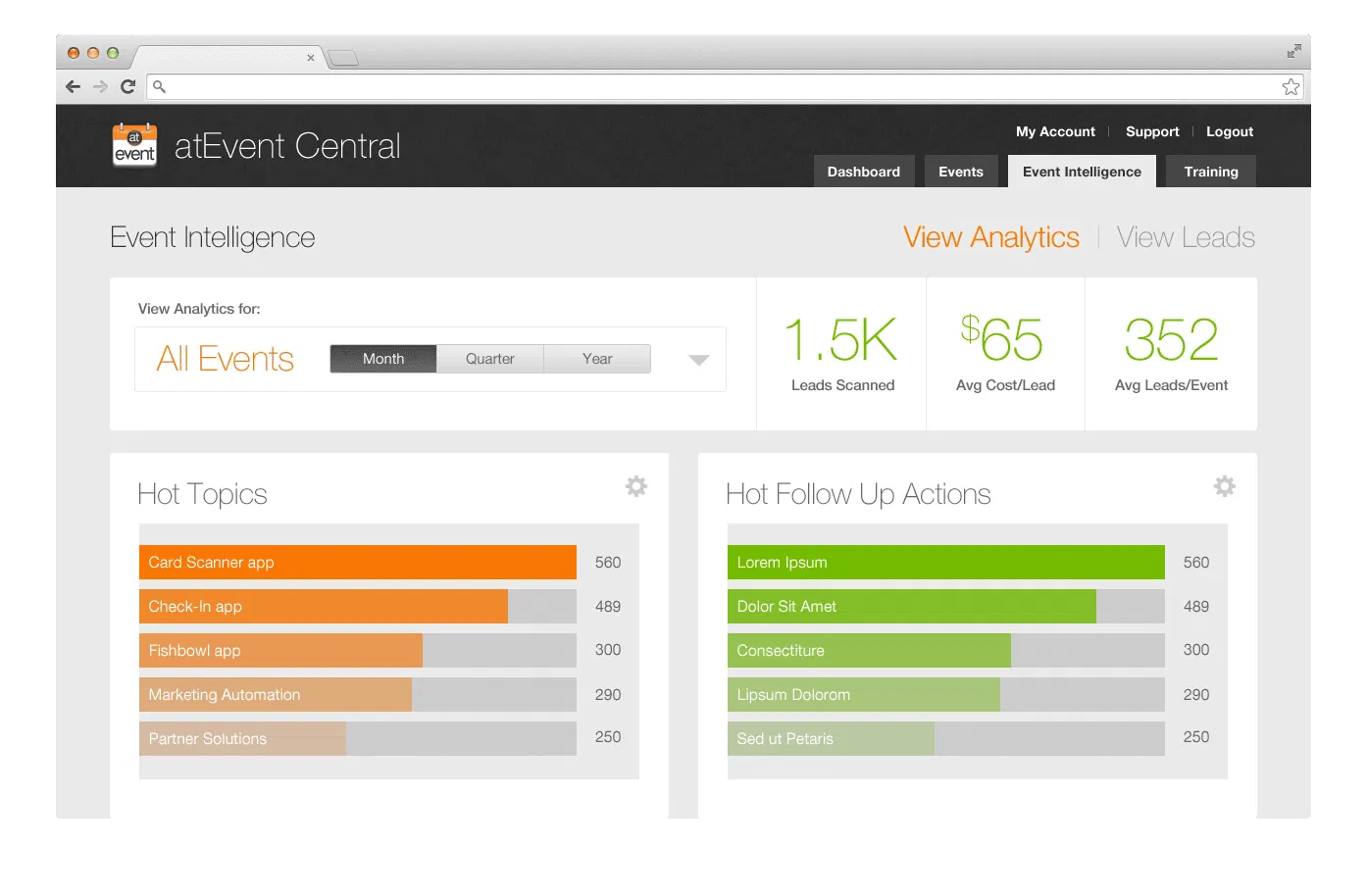Image resolution: width=1367 pixels, height=896 pixels.
Task: Open Hot Topics settings gear
Action: [636, 486]
